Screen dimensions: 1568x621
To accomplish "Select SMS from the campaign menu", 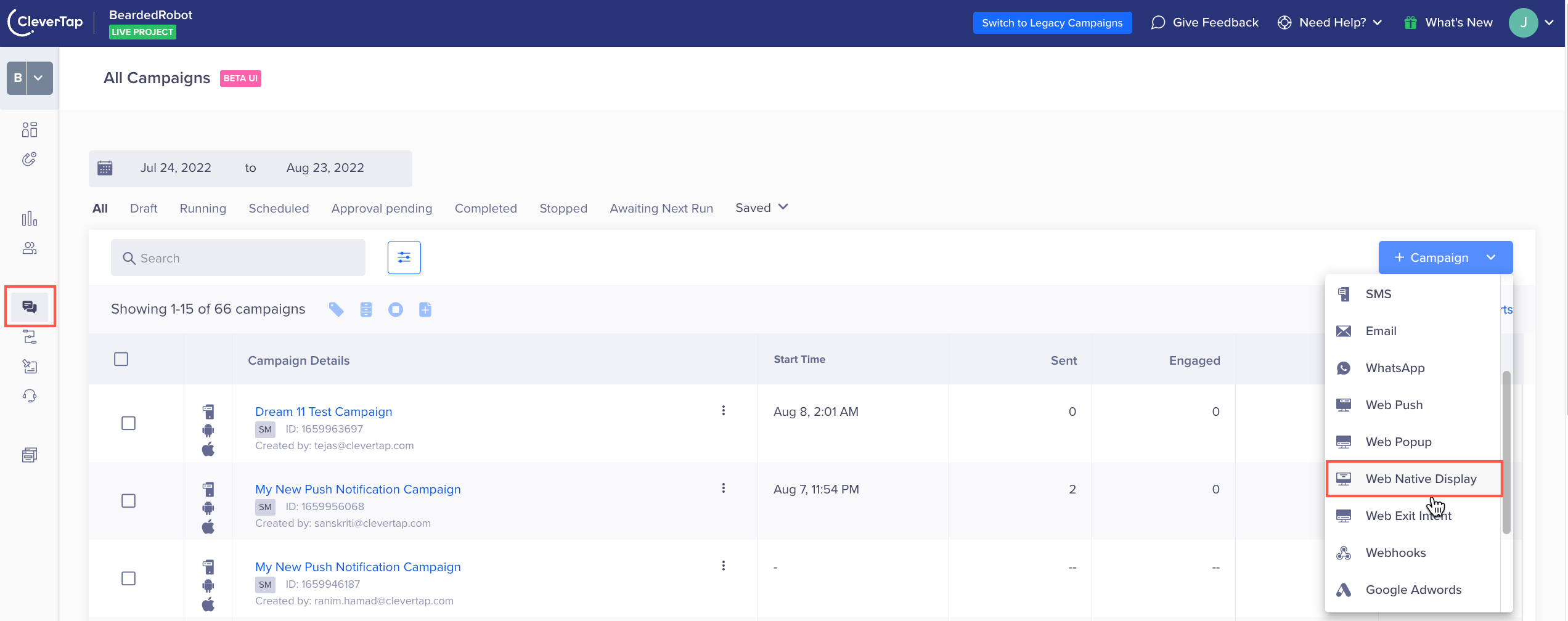I will coord(1414,294).
